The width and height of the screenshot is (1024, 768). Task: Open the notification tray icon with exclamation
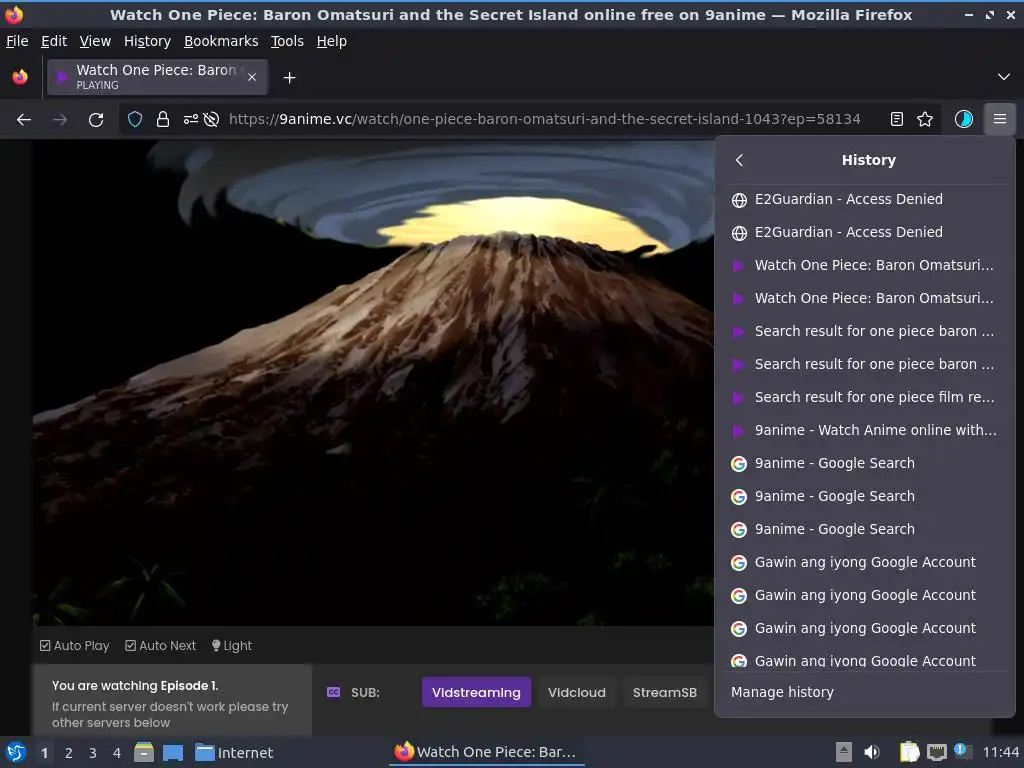pos(963,751)
